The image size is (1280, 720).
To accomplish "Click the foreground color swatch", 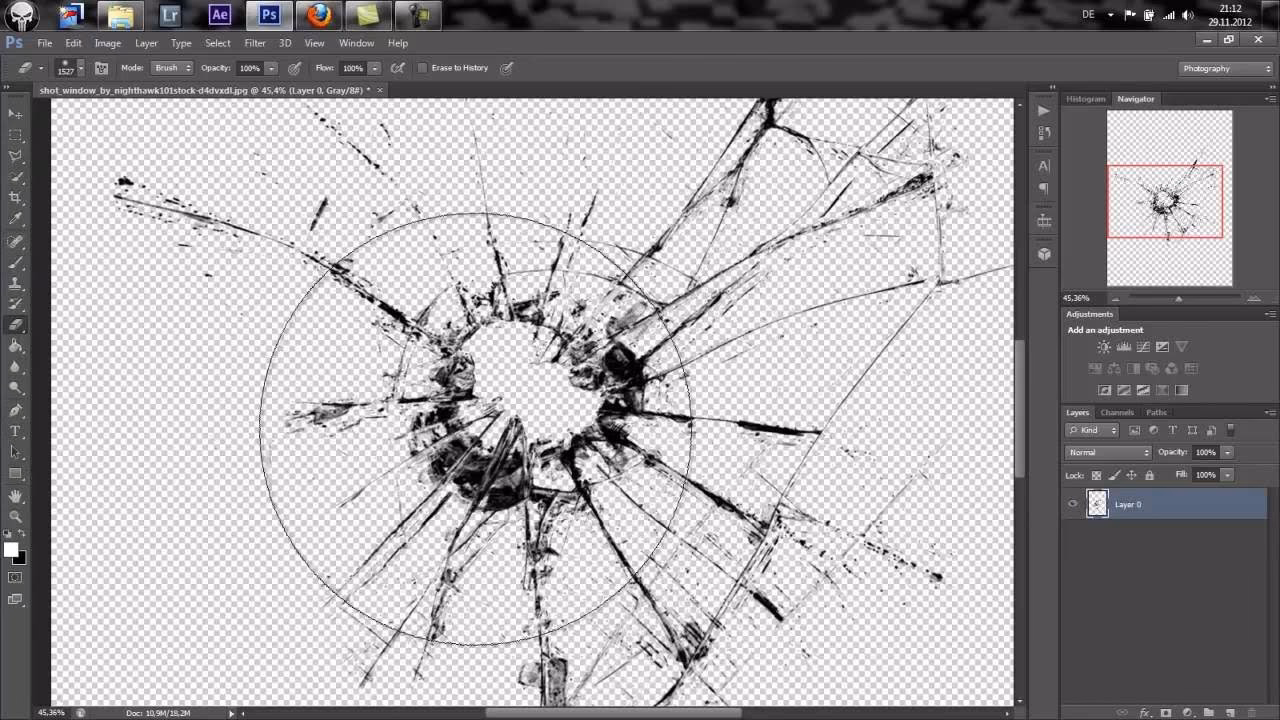I will tap(11, 550).
